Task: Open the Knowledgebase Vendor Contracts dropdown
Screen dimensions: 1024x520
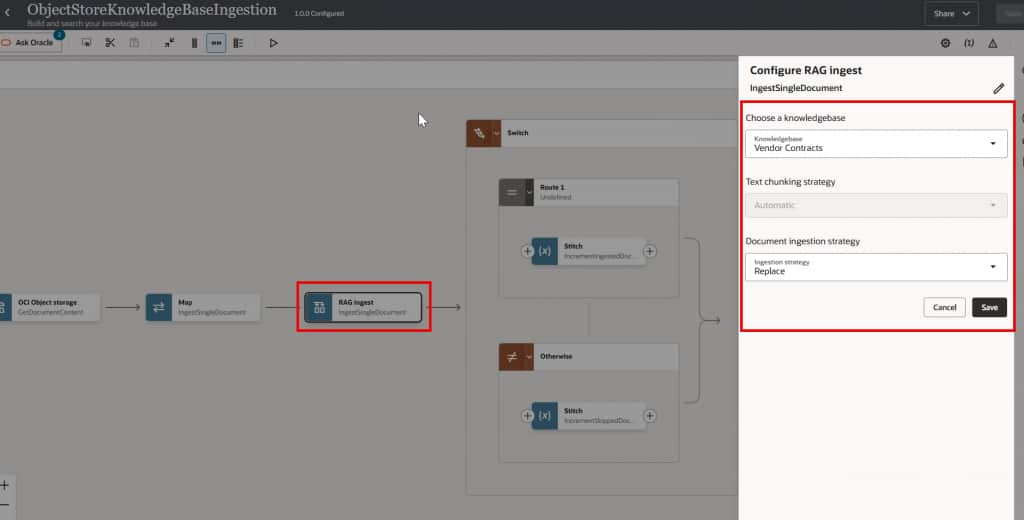Action: (876, 144)
